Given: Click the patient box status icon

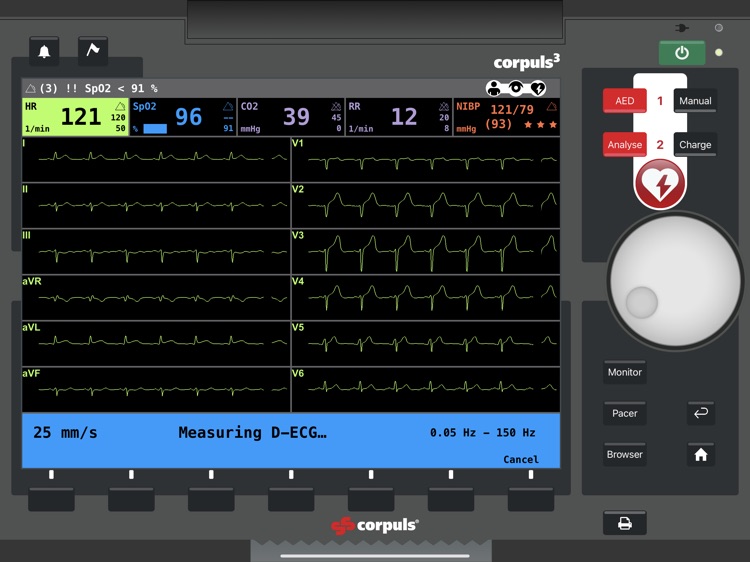Looking at the screenshot, I should coord(494,88).
